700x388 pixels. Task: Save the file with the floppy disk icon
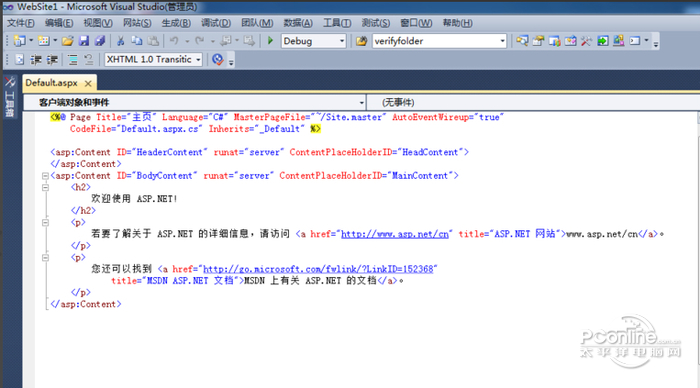[84, 41]
